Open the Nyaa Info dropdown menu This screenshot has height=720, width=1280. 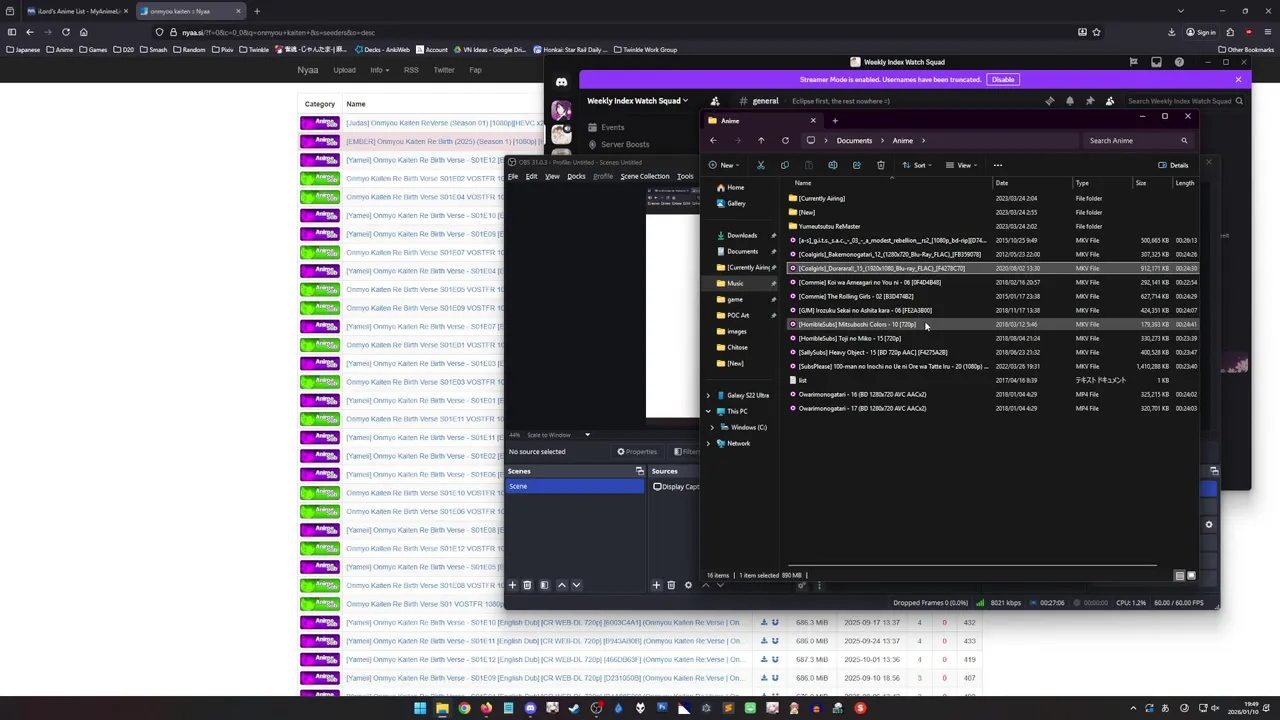coord(379,70)
